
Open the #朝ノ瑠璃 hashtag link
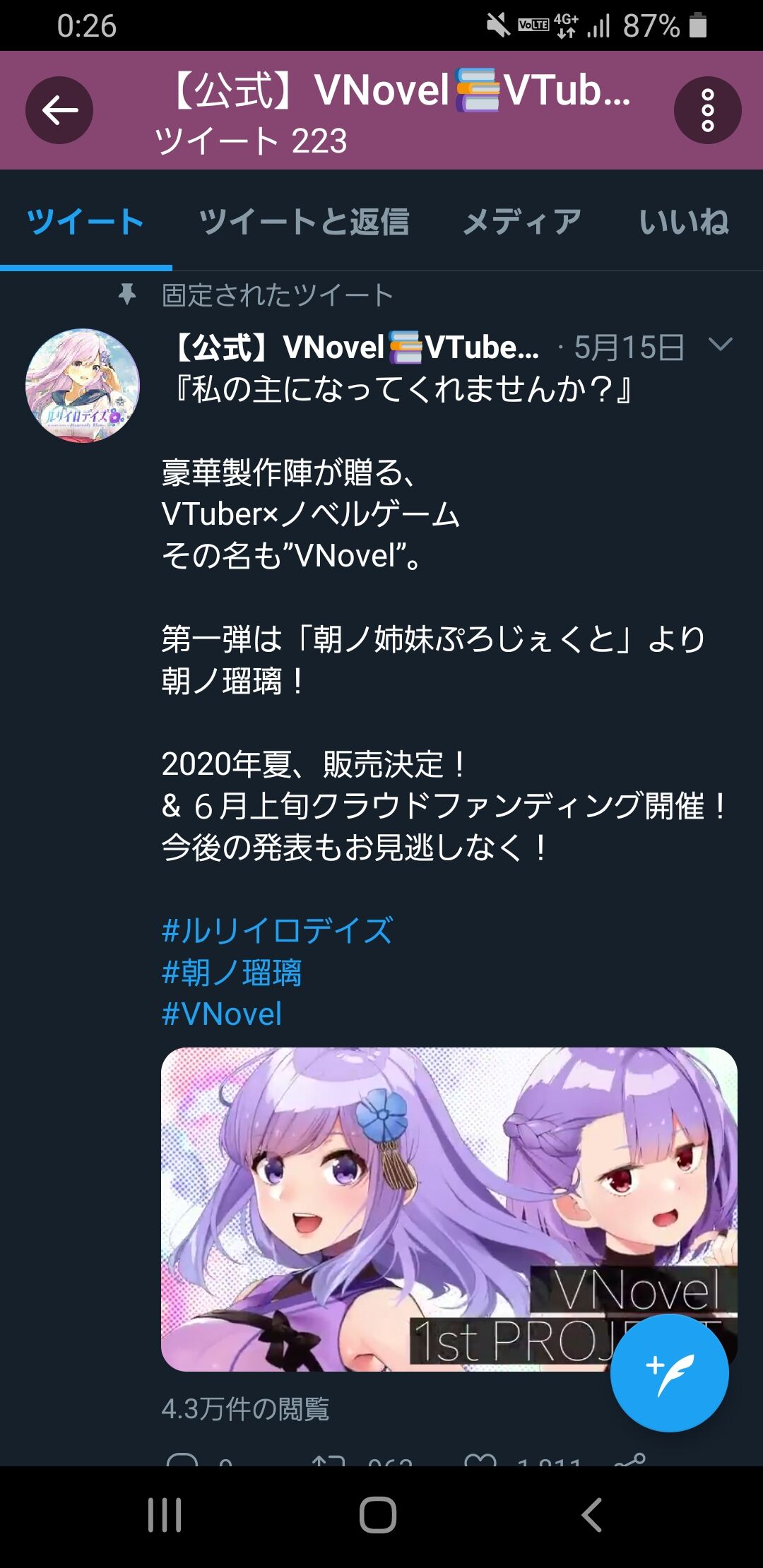coord(232,973)
